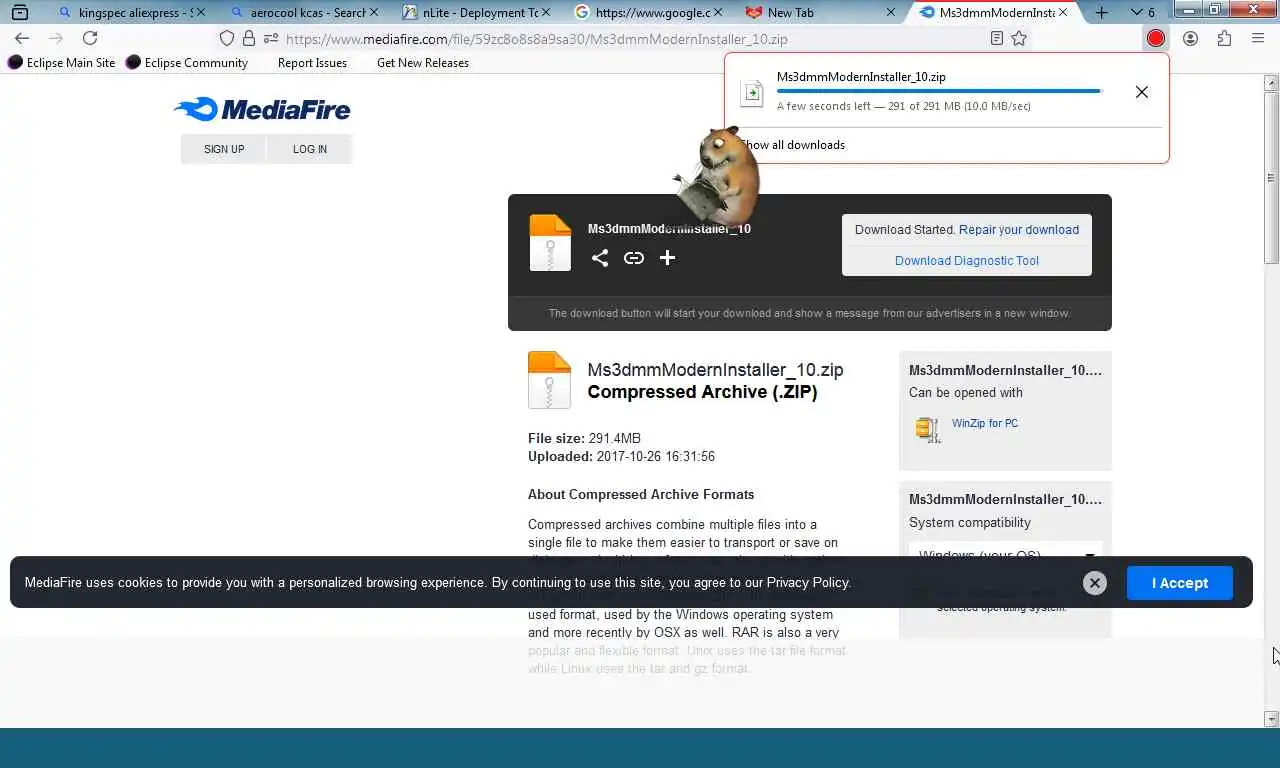Close the nLite Deployment tab
Image resolution: width=1280 pixels, height=768 pixels.
point(545,13)
